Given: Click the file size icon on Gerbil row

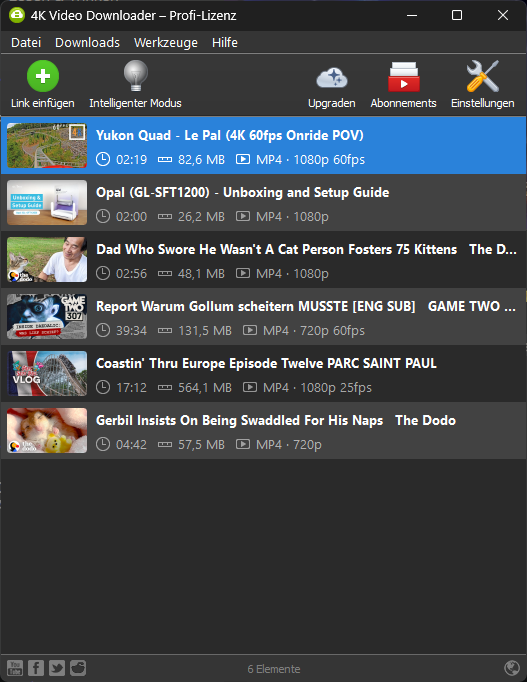Looking at the screenshot, I should 165,445.
